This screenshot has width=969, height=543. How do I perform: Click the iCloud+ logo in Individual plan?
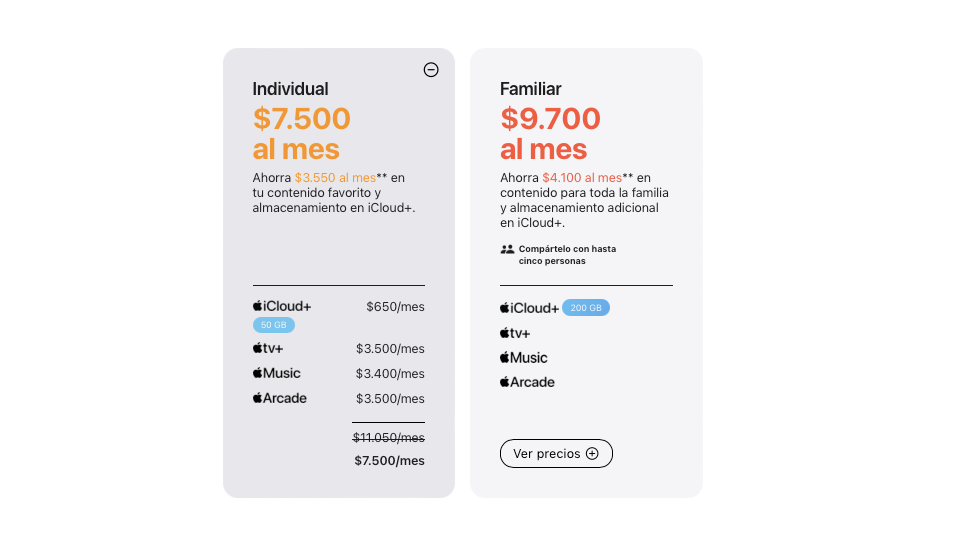pos(282,306)
